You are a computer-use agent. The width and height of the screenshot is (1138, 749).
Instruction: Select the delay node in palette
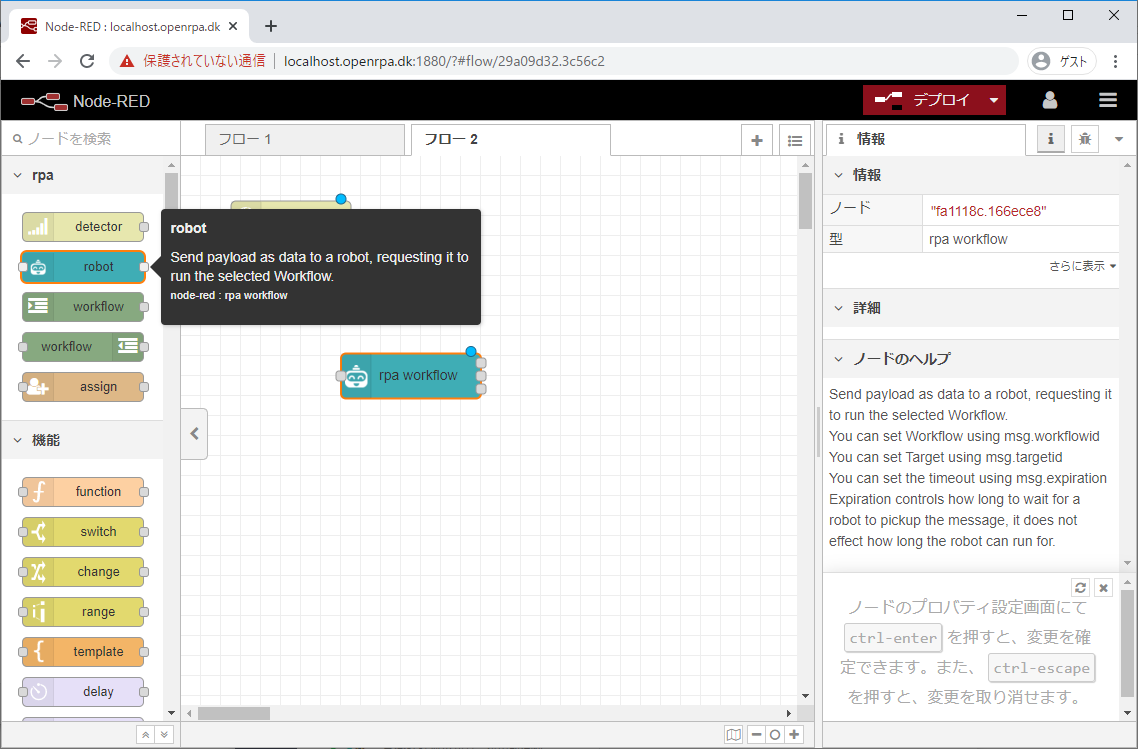point(83,692)
